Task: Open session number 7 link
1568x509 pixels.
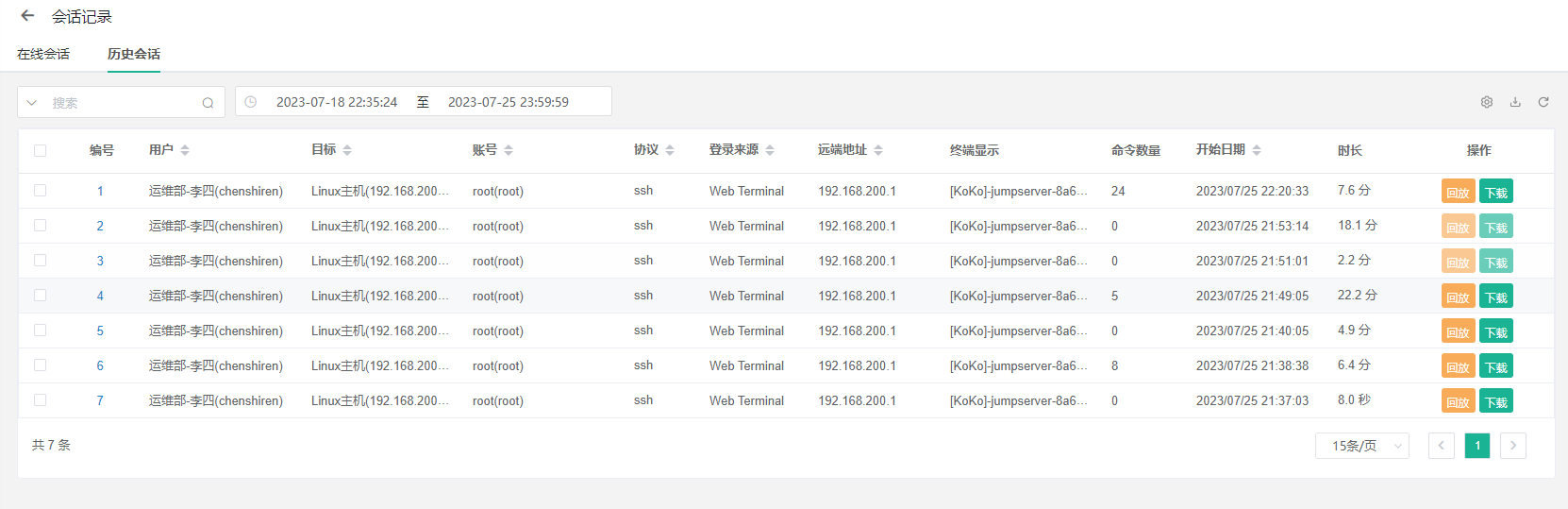Action: point(100,400)
